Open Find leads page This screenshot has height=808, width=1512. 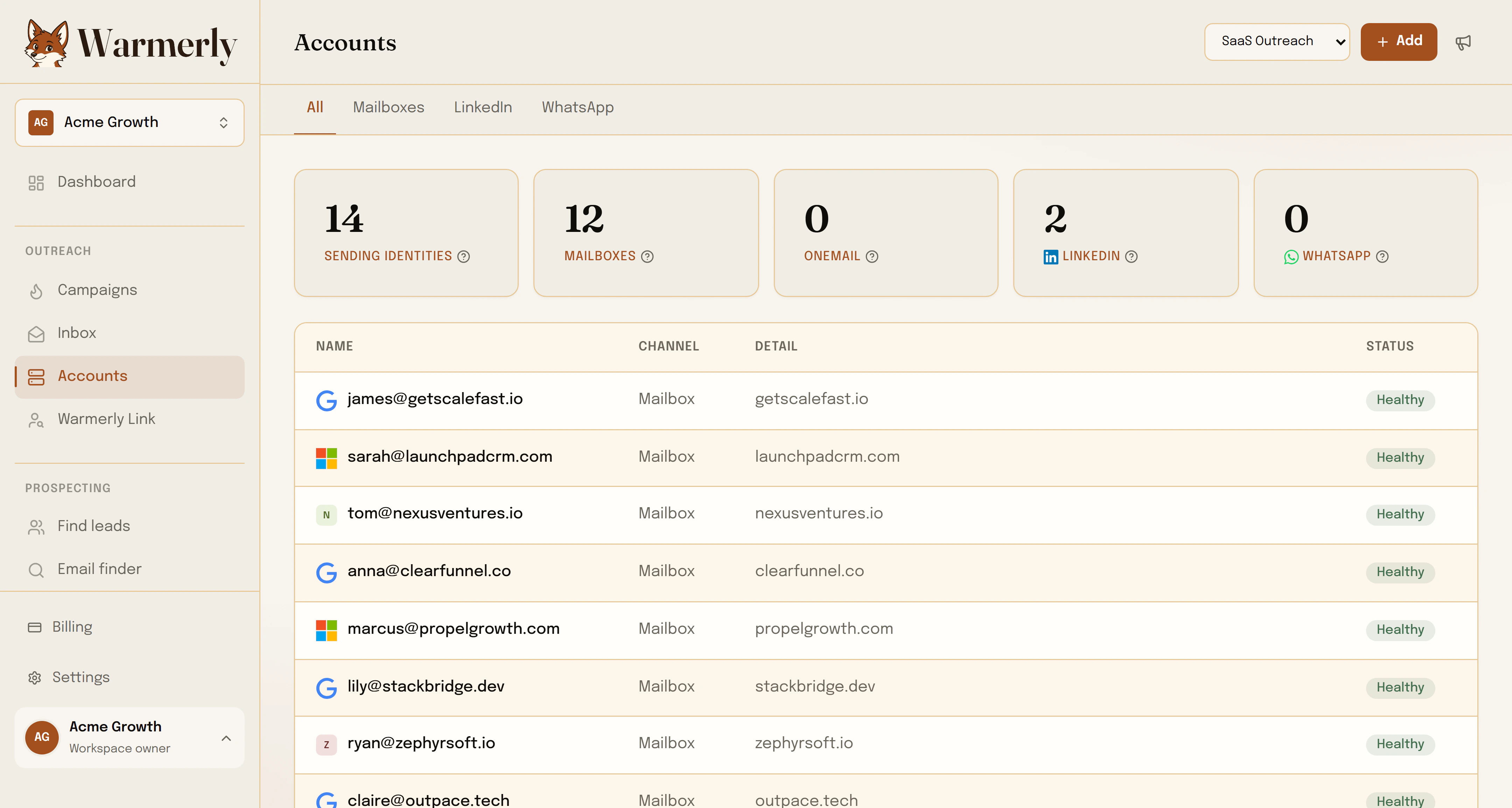(129, 526)
